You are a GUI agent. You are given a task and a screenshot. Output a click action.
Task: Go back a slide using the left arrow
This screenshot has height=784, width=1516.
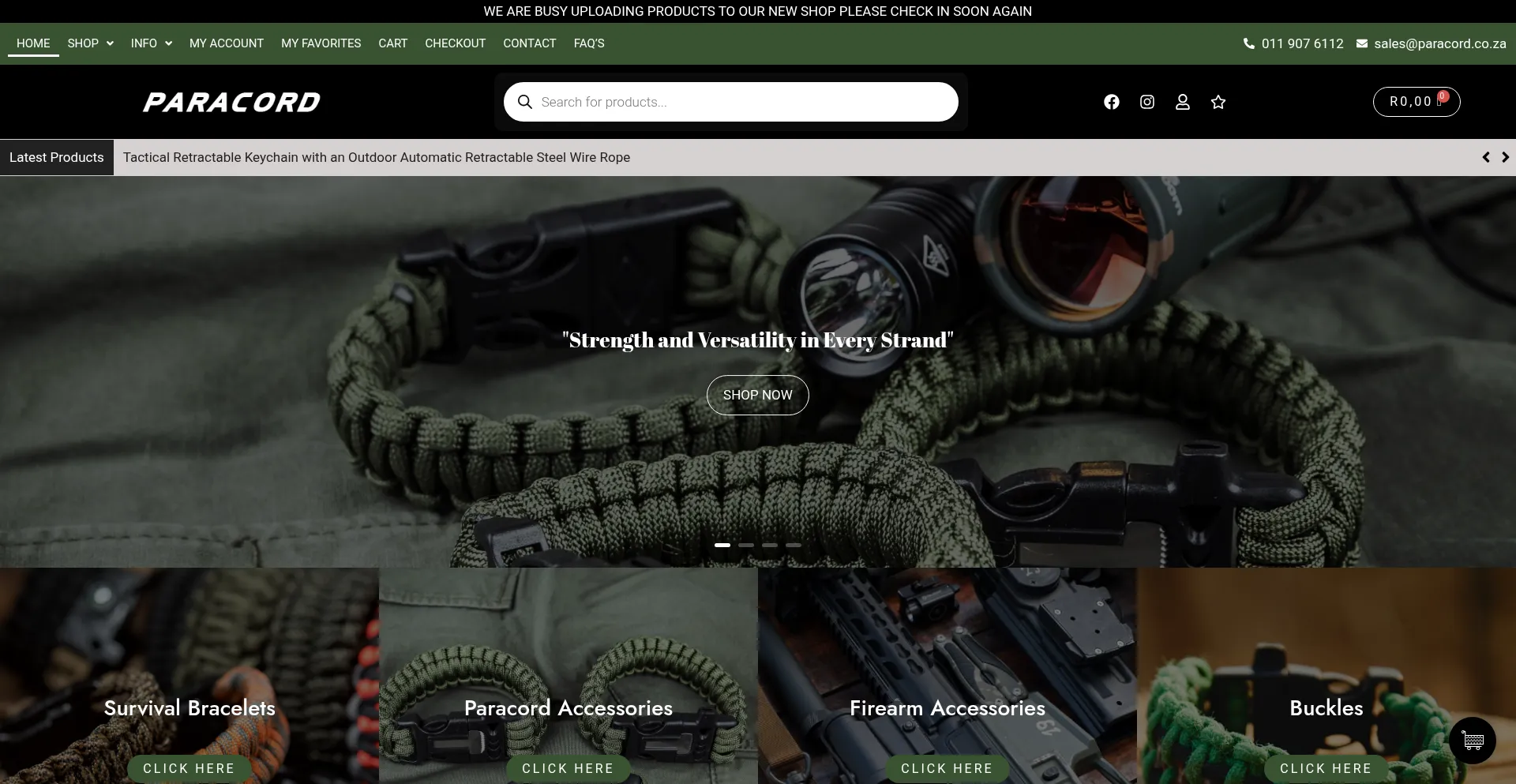tap(1486, 157)
